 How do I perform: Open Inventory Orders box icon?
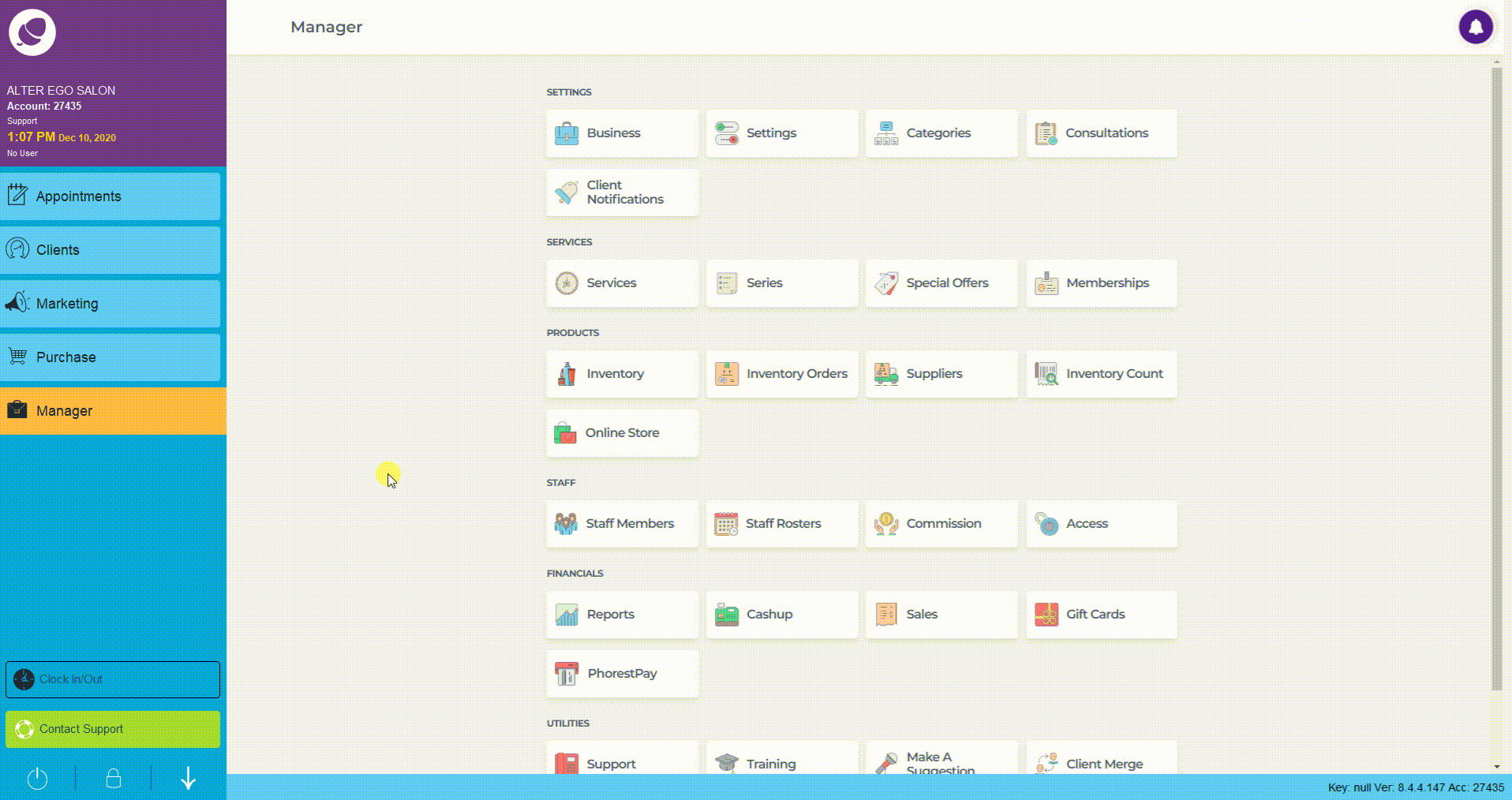(x=726, y=374)
